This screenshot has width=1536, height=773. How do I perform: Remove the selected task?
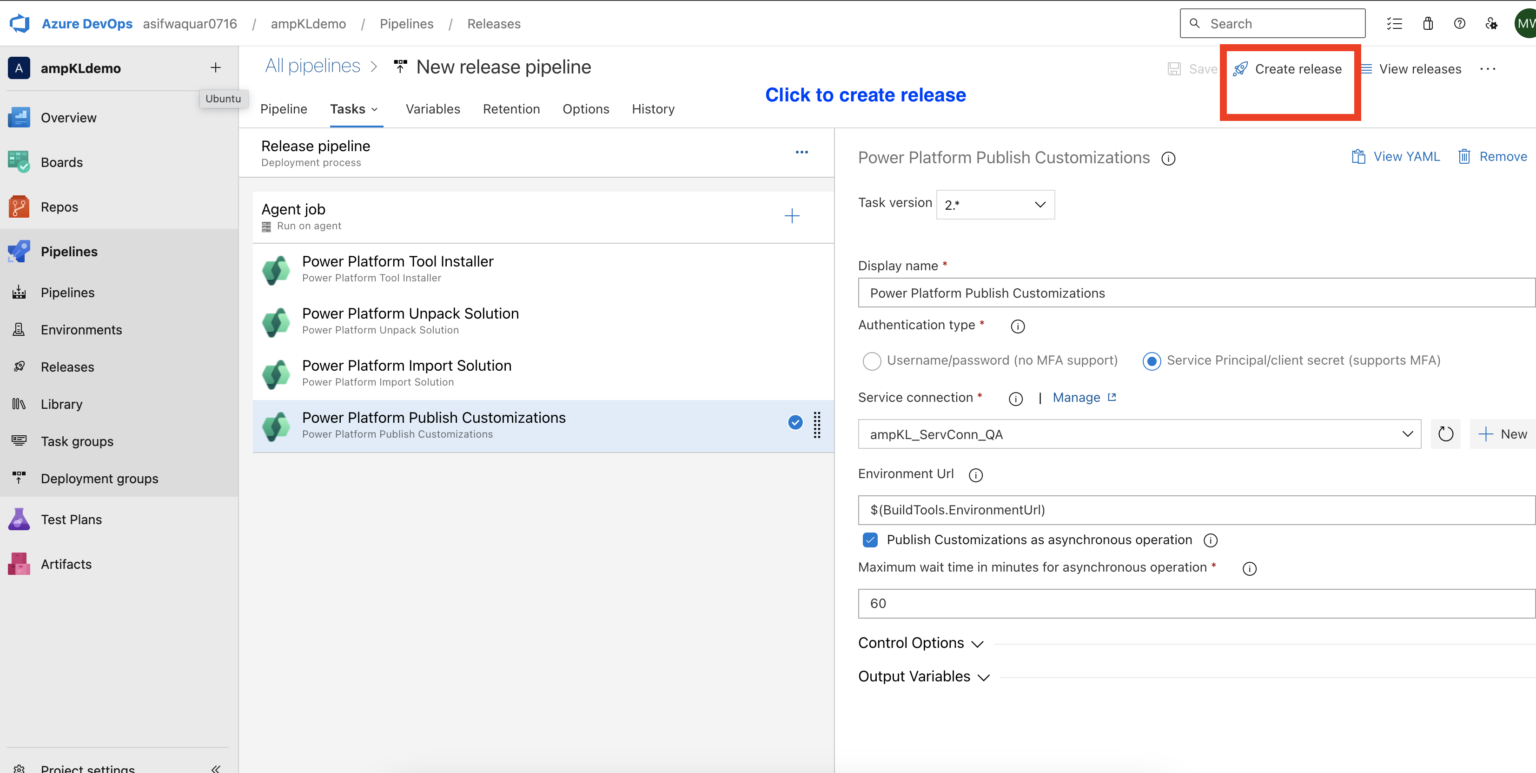click(1492, 157)
